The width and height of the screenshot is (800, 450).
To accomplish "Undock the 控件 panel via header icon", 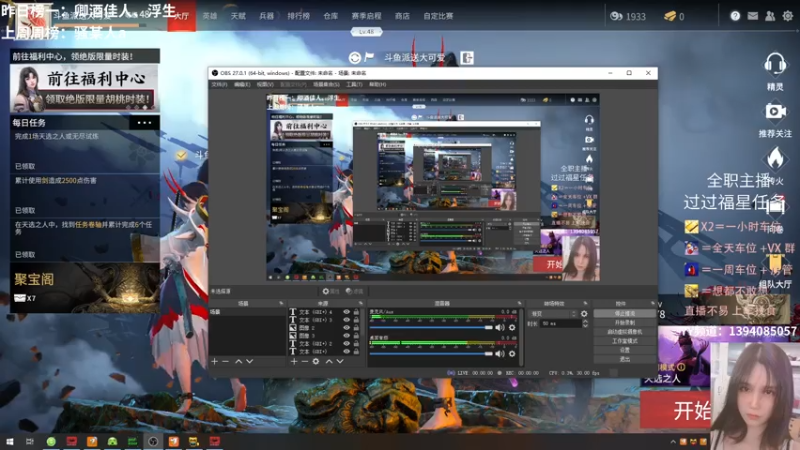I will 652,304.
